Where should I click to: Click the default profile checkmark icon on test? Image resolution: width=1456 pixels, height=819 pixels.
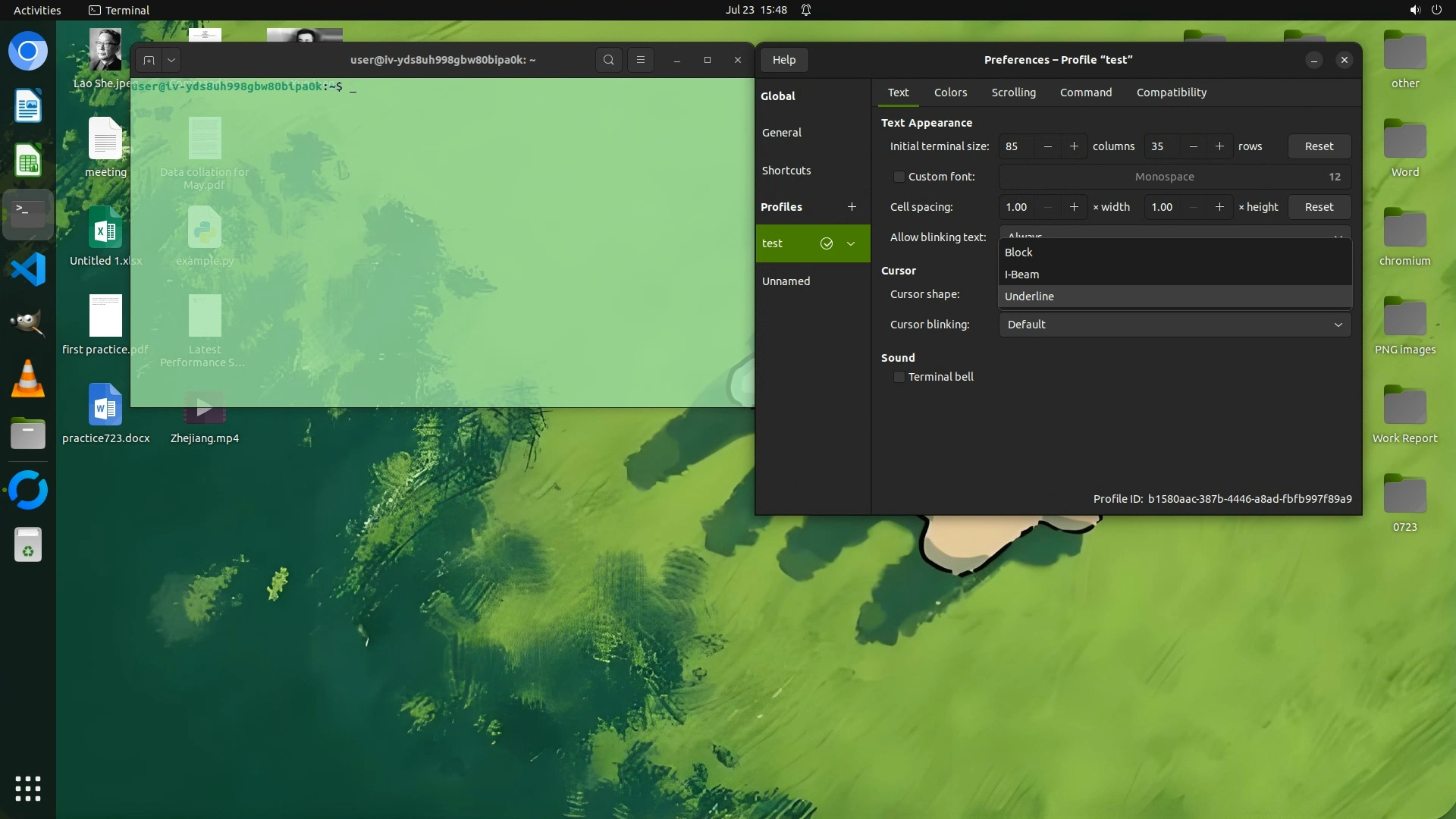(x=827, y=243)
